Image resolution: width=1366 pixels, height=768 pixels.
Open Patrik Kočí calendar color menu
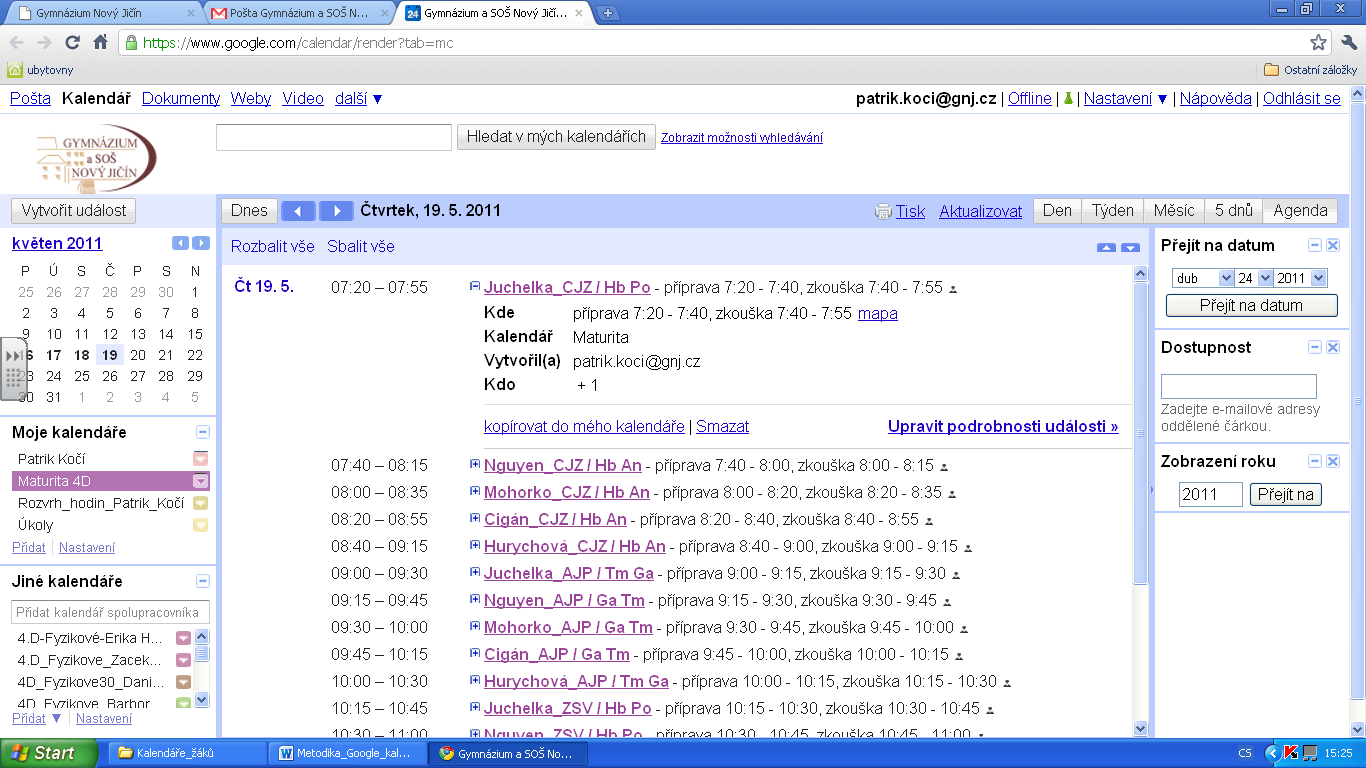(200, 459)
